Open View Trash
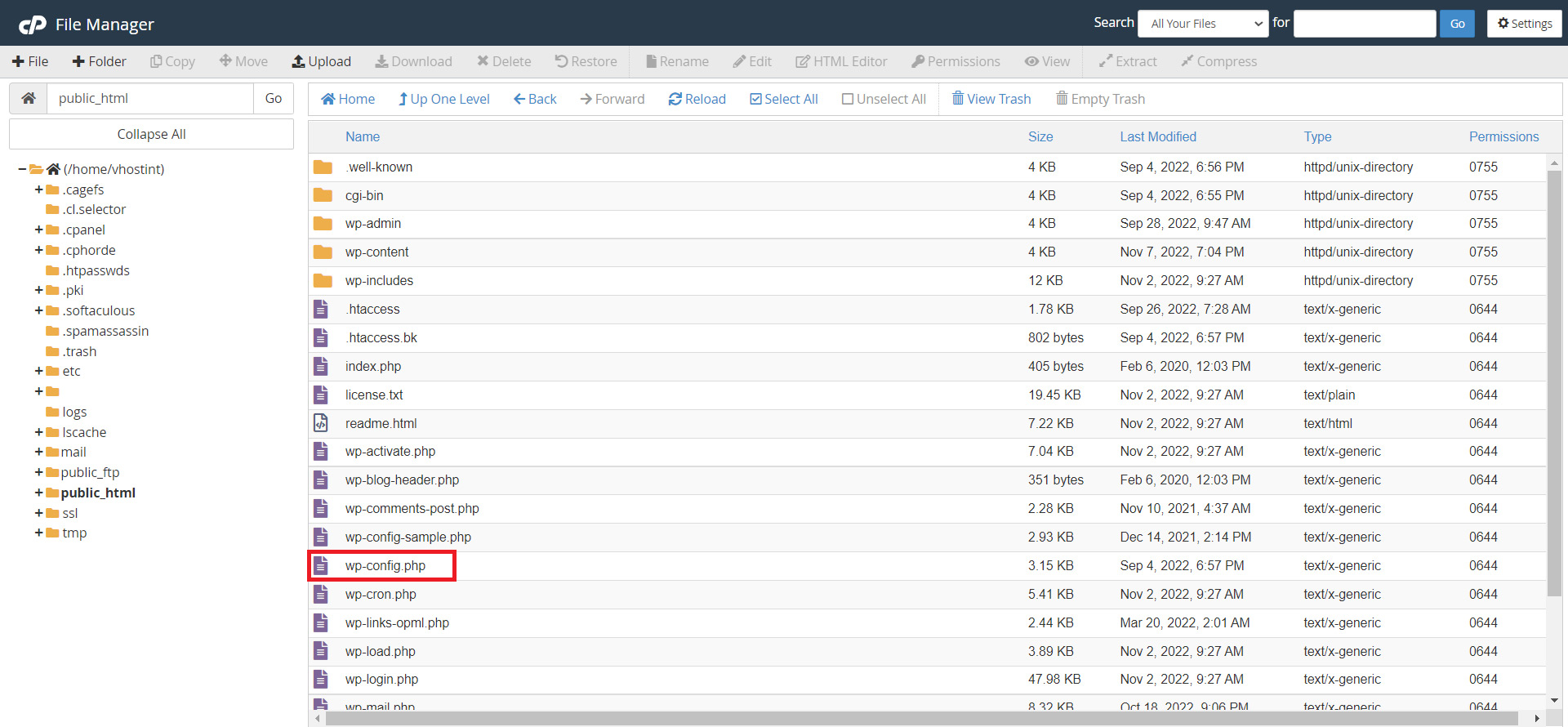Screen dimensions: 1568x727 point(991,99)
